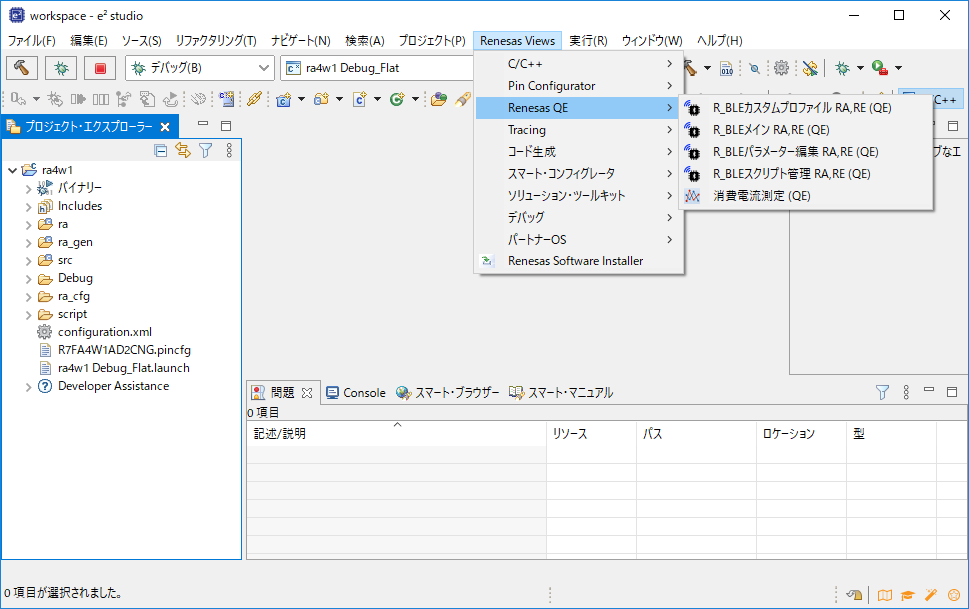The width and height of the screenshot is (969, 609).
Task: Switch to the Console tab
Action: tap(355, 393)
